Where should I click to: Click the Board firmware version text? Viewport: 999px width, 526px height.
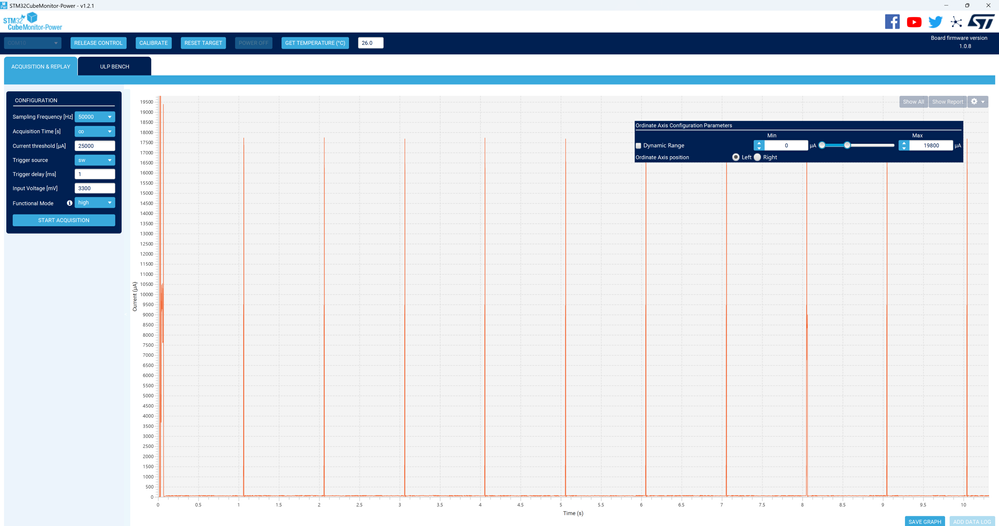[x=959, y=38]
